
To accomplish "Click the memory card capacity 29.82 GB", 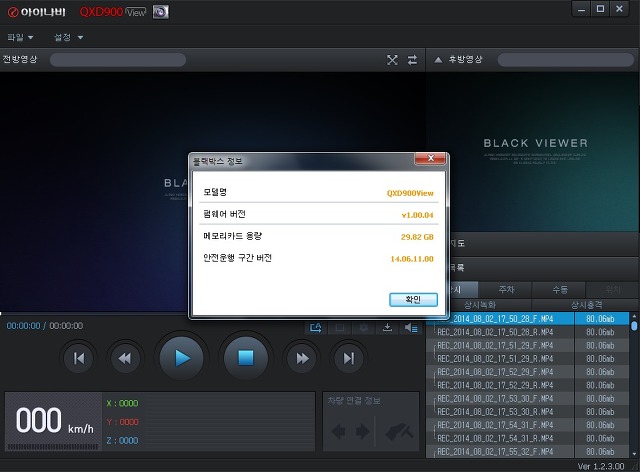I will [417, 237].
